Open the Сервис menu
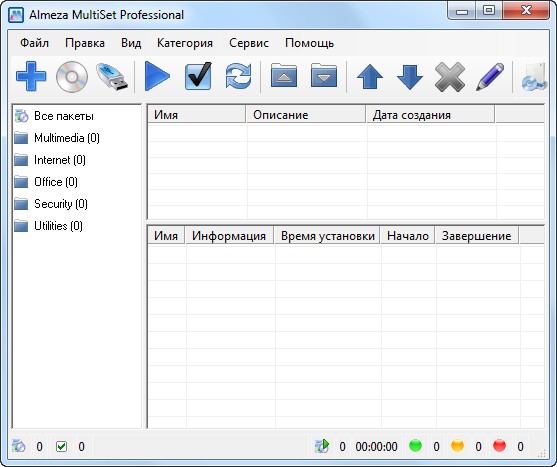Image resolution: width=557 pixels, height=467 pixels. pyautogui.click(x=249, y=43)
